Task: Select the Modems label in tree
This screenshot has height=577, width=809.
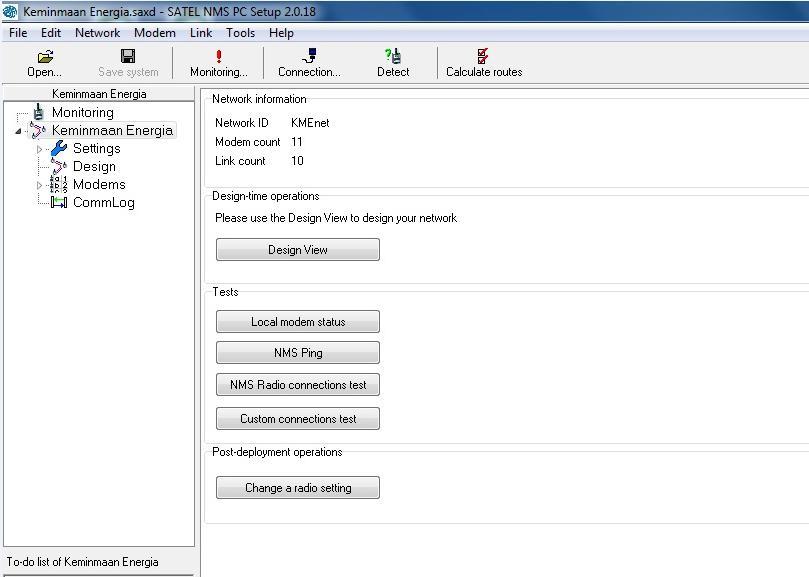Action: (99, 184)
